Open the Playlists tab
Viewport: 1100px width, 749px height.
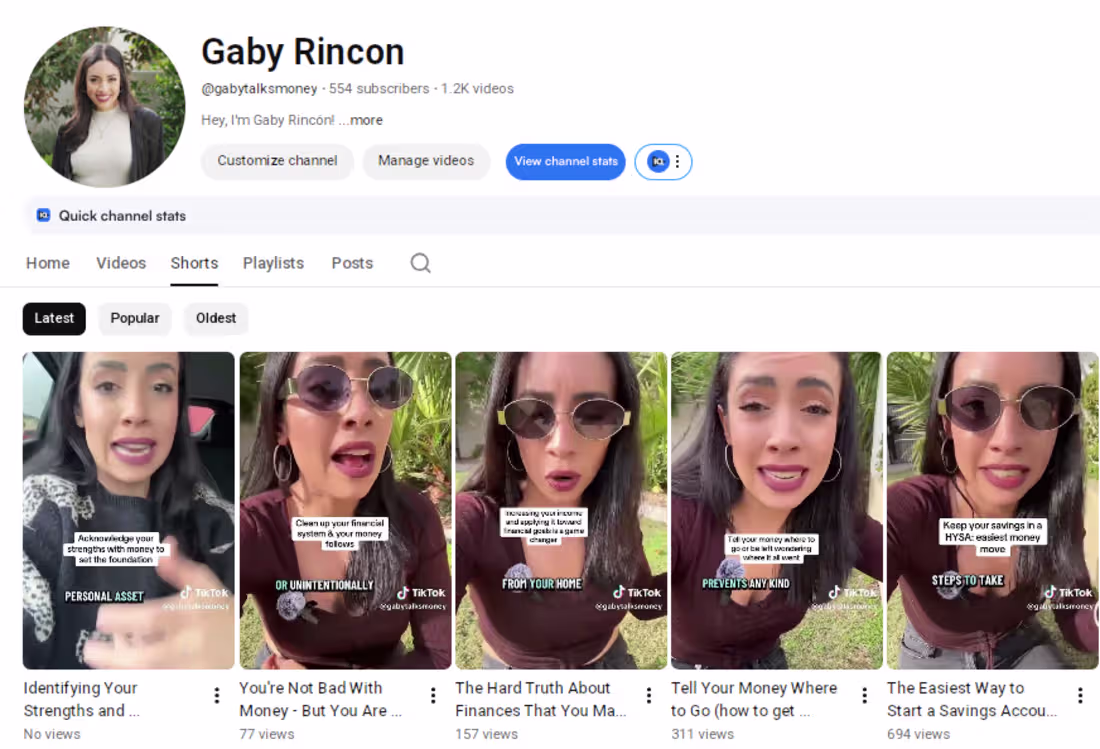coord(274,263)
